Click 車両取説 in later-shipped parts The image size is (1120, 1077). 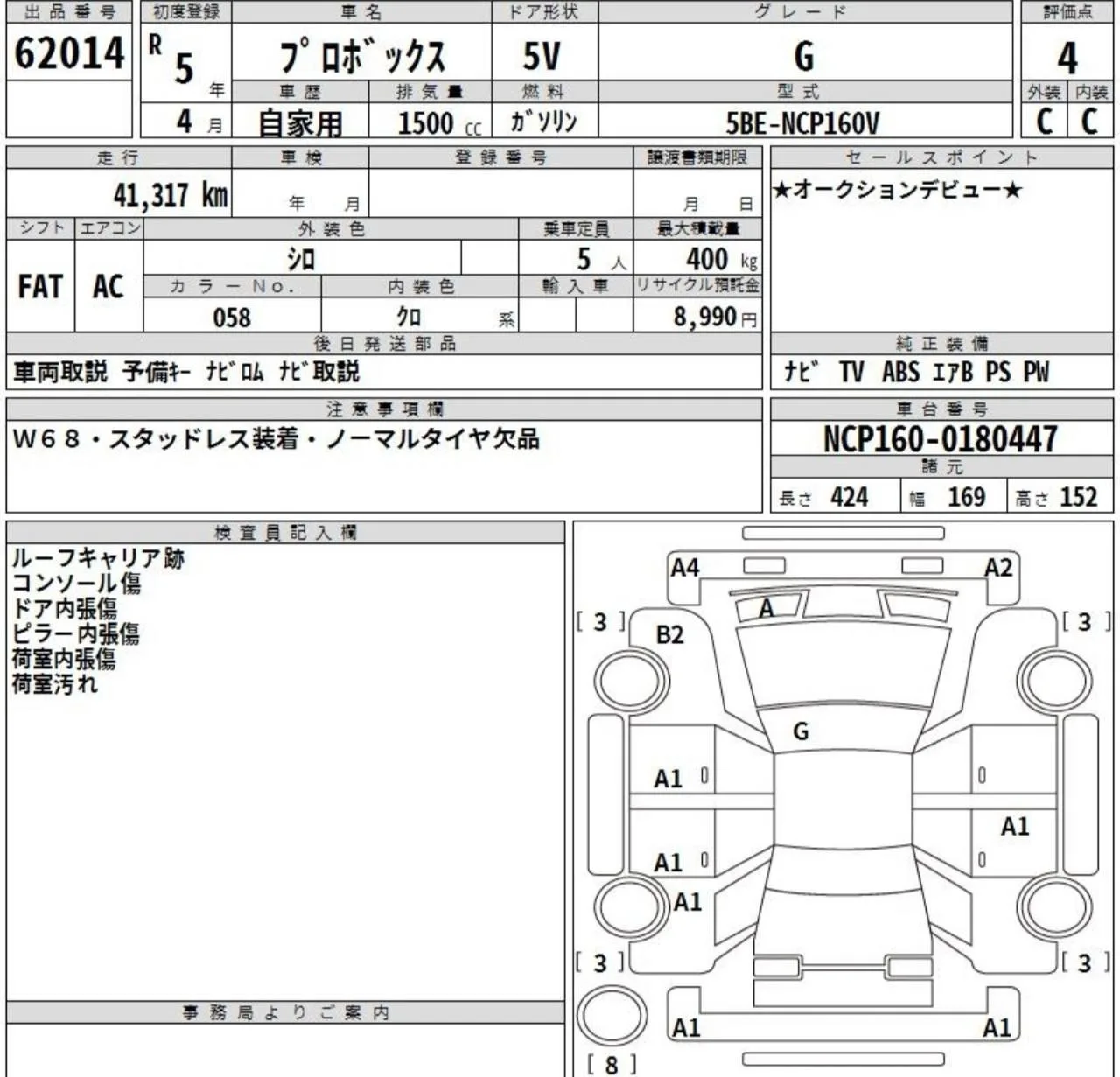[60, 372]
